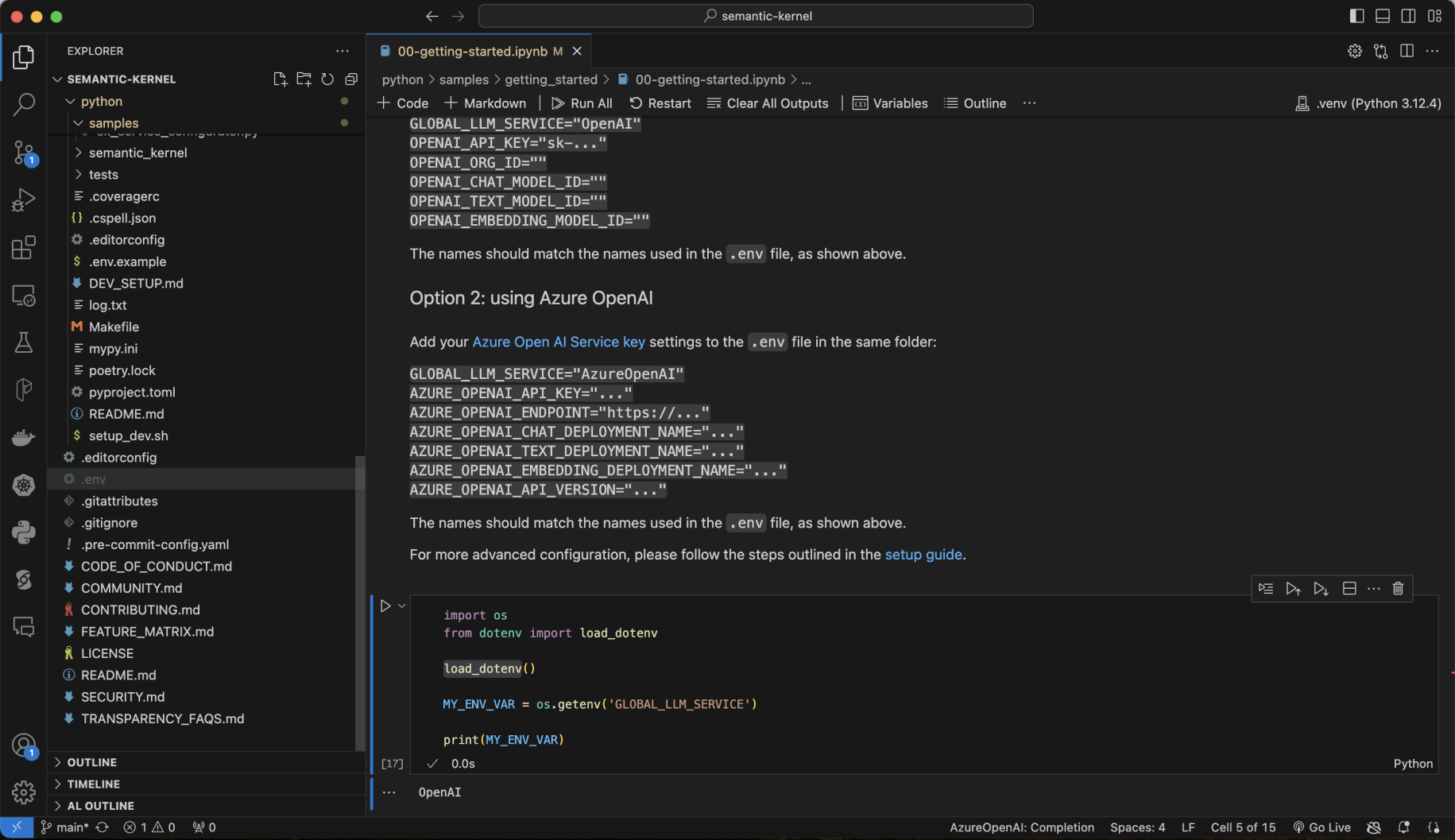Run the import os code cell

[x=385, y=606]
